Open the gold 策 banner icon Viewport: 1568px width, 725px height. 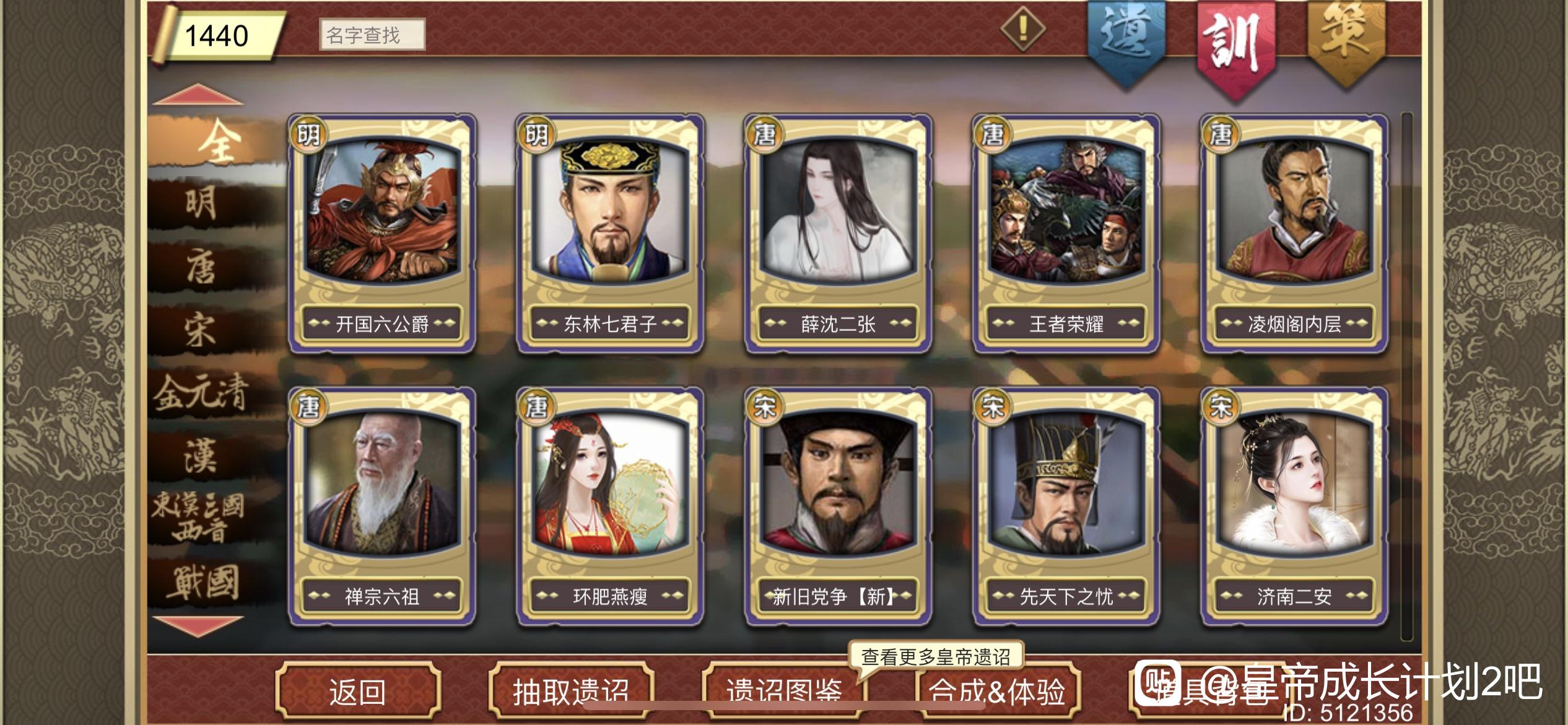click(1346, 40)
